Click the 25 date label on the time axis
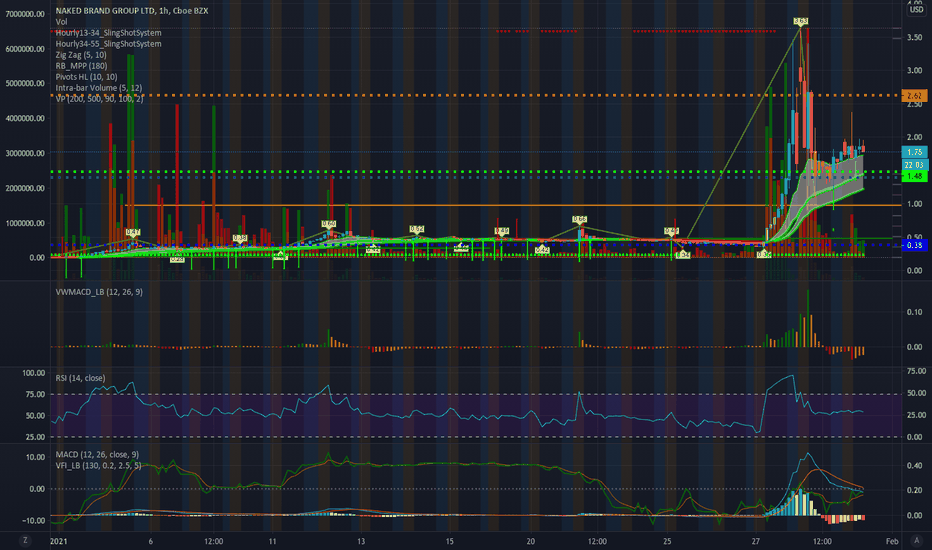 point(667,541)
